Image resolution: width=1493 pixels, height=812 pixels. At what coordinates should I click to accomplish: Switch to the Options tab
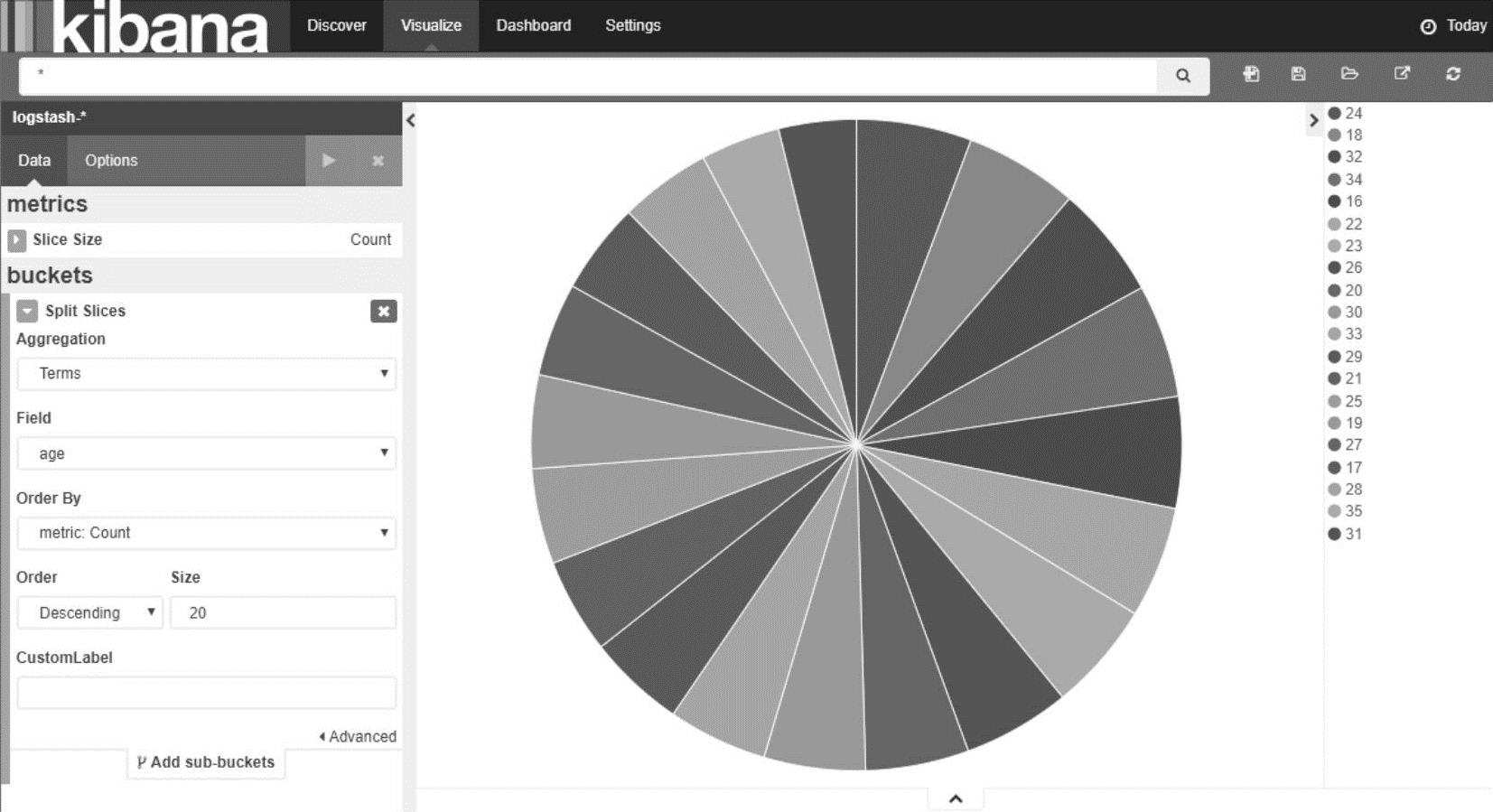(x=111, y=161)
